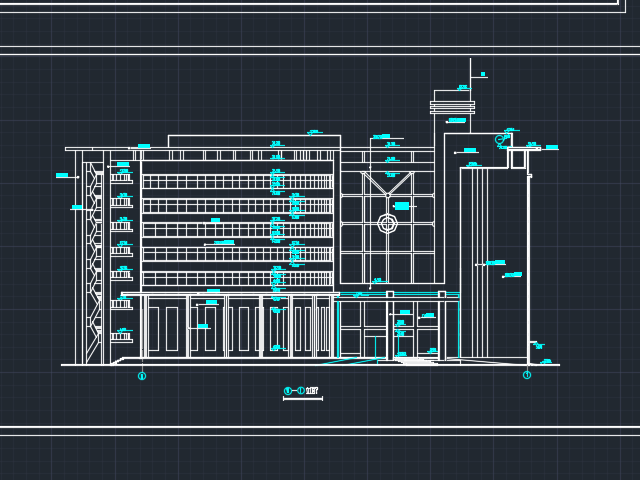Click the scale bar under the drawing title

302,399
